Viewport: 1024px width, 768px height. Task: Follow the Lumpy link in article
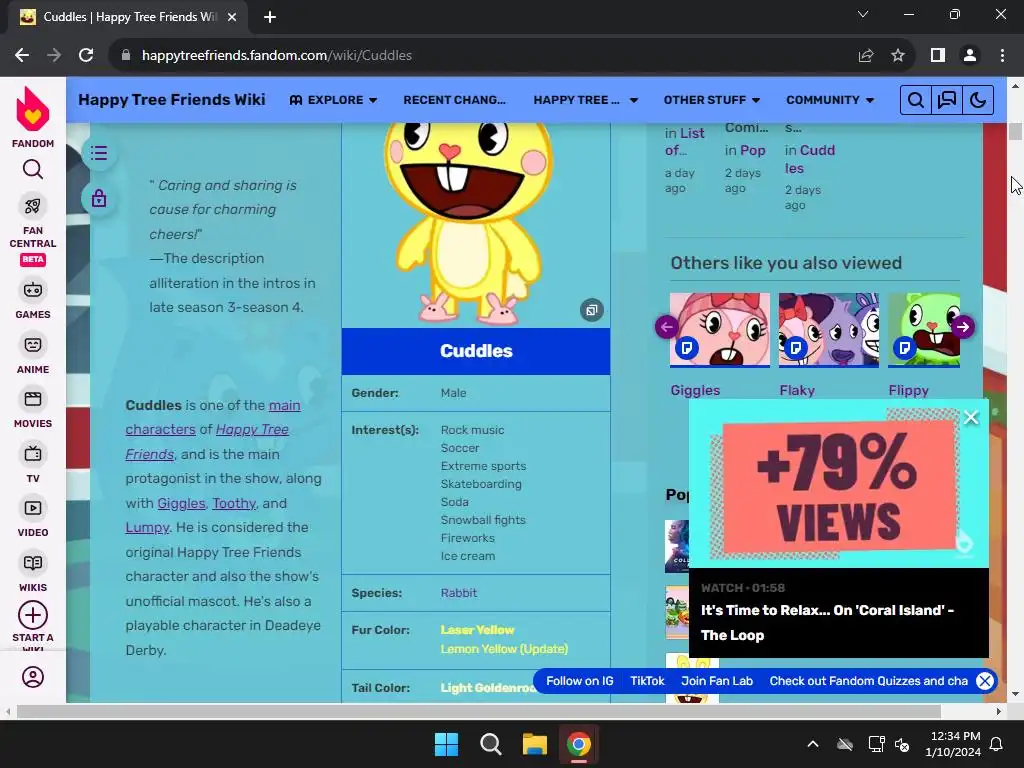click(x=147, y=528)
